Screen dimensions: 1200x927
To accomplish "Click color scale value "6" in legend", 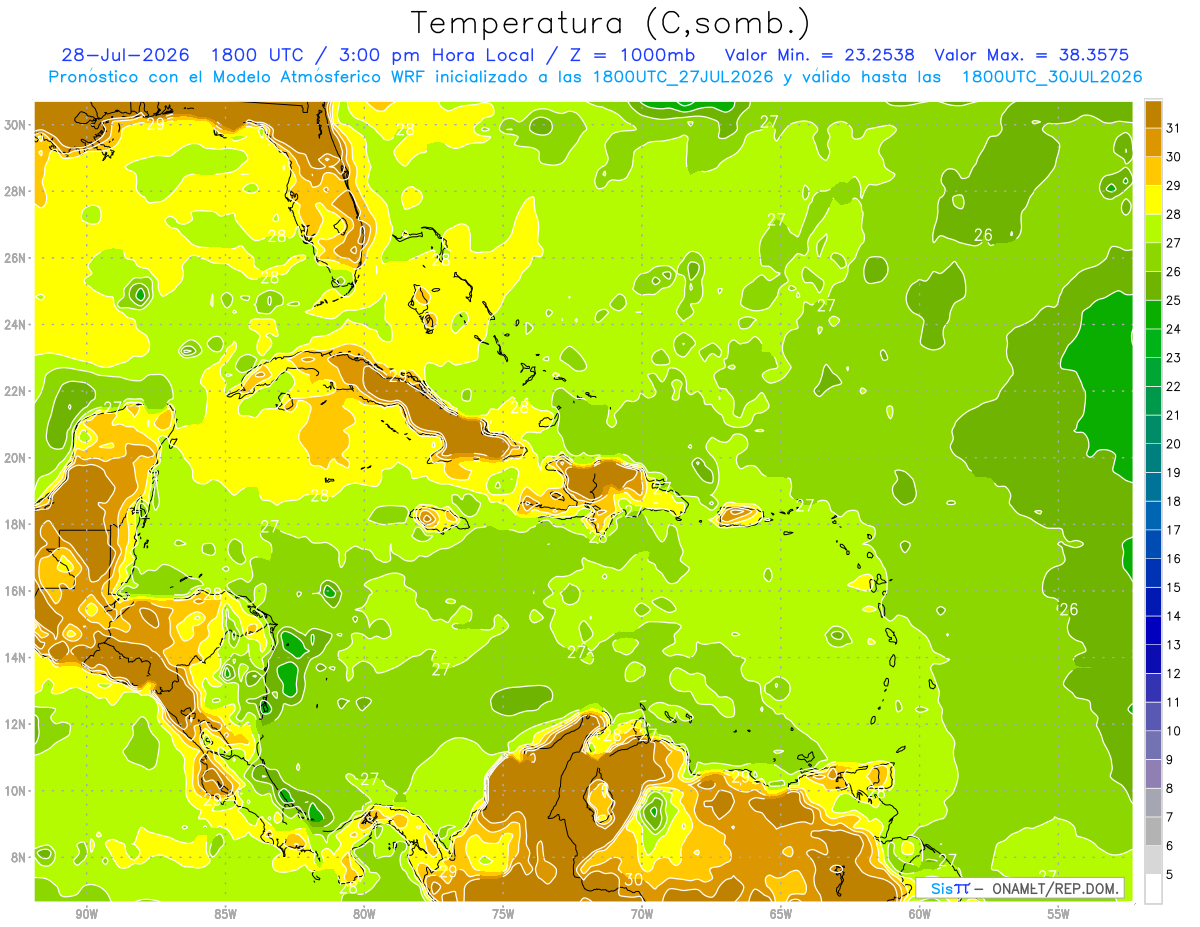I will (x=1170, y=846).
